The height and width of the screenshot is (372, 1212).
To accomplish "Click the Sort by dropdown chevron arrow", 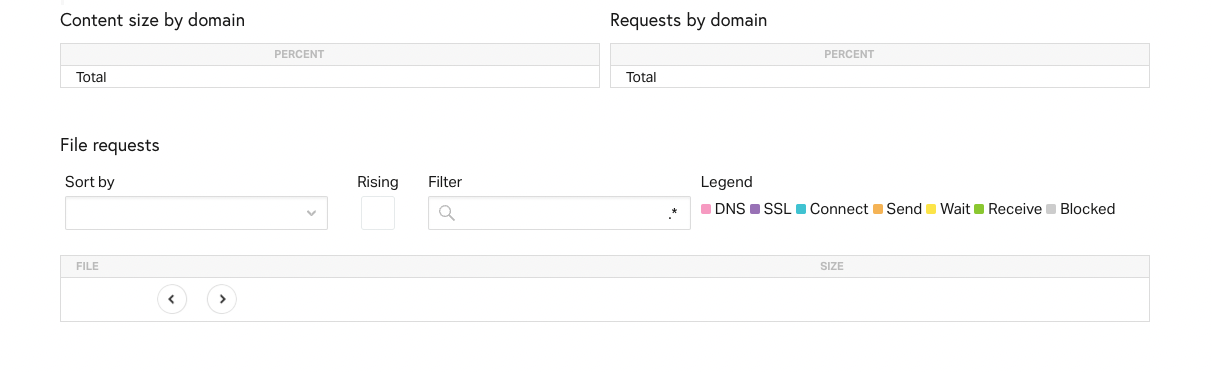I will (311, 213).
